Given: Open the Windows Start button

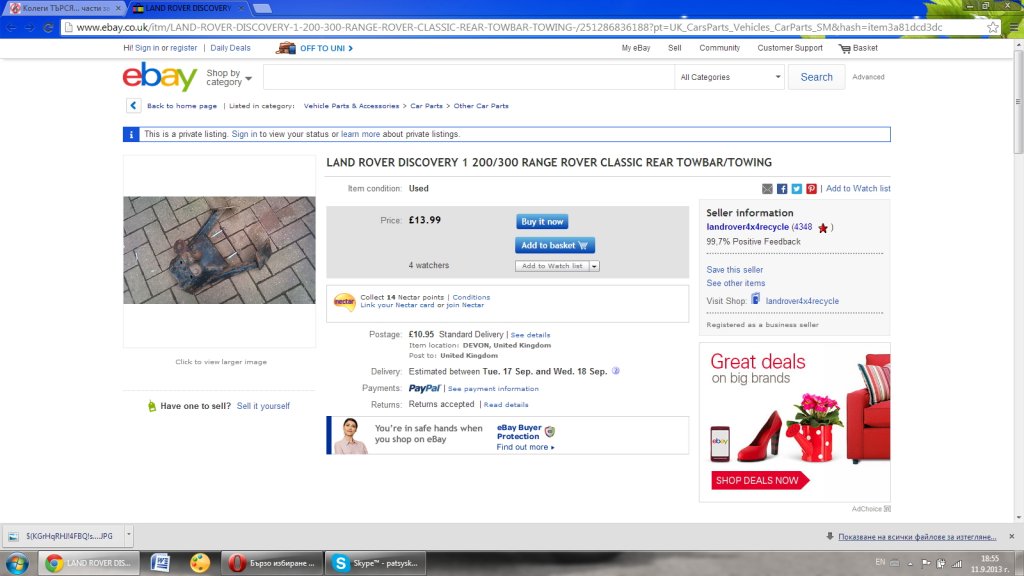Looking at the screenshot, I should click(x=17, y=563).
